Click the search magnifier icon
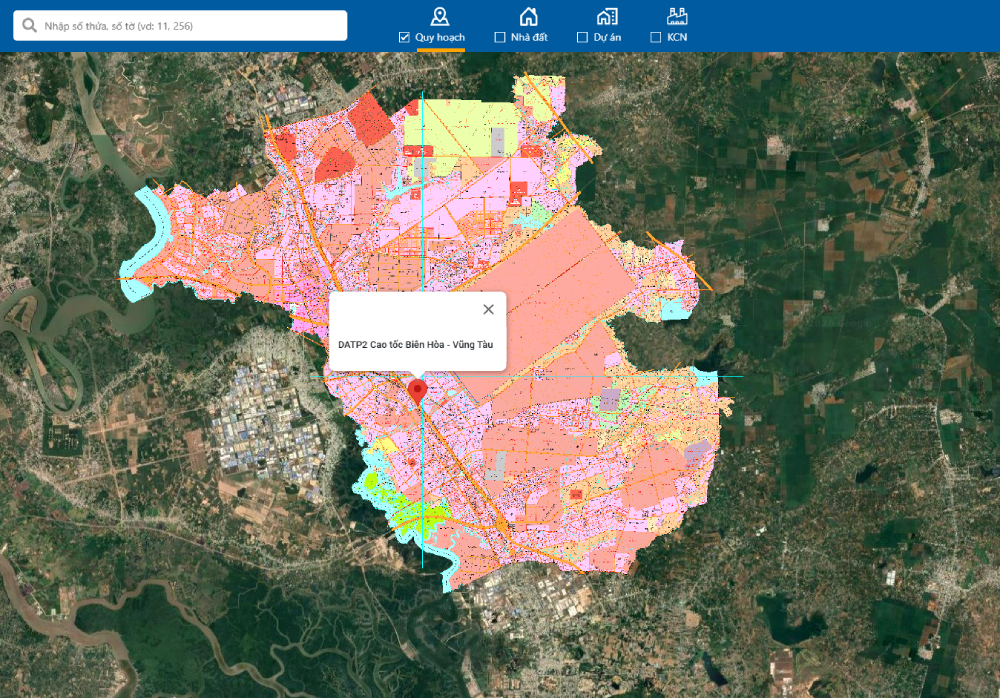This screenshot has width=1000, height=698. 29,26
